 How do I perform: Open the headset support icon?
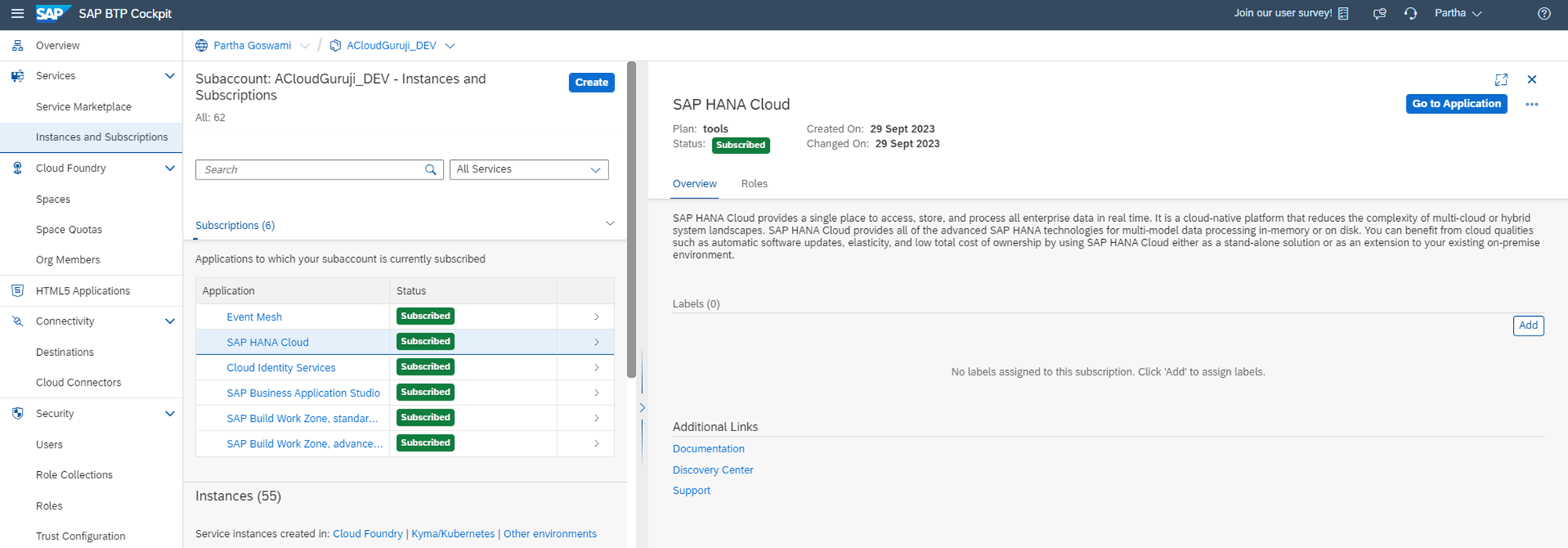coord(1410,13)
